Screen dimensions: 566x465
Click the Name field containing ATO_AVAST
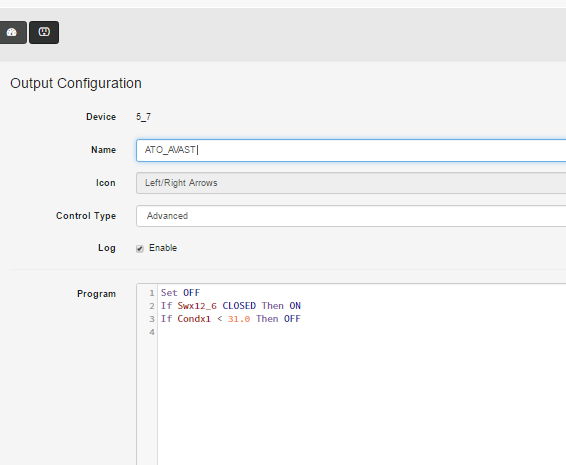click(x=351, y=150)
